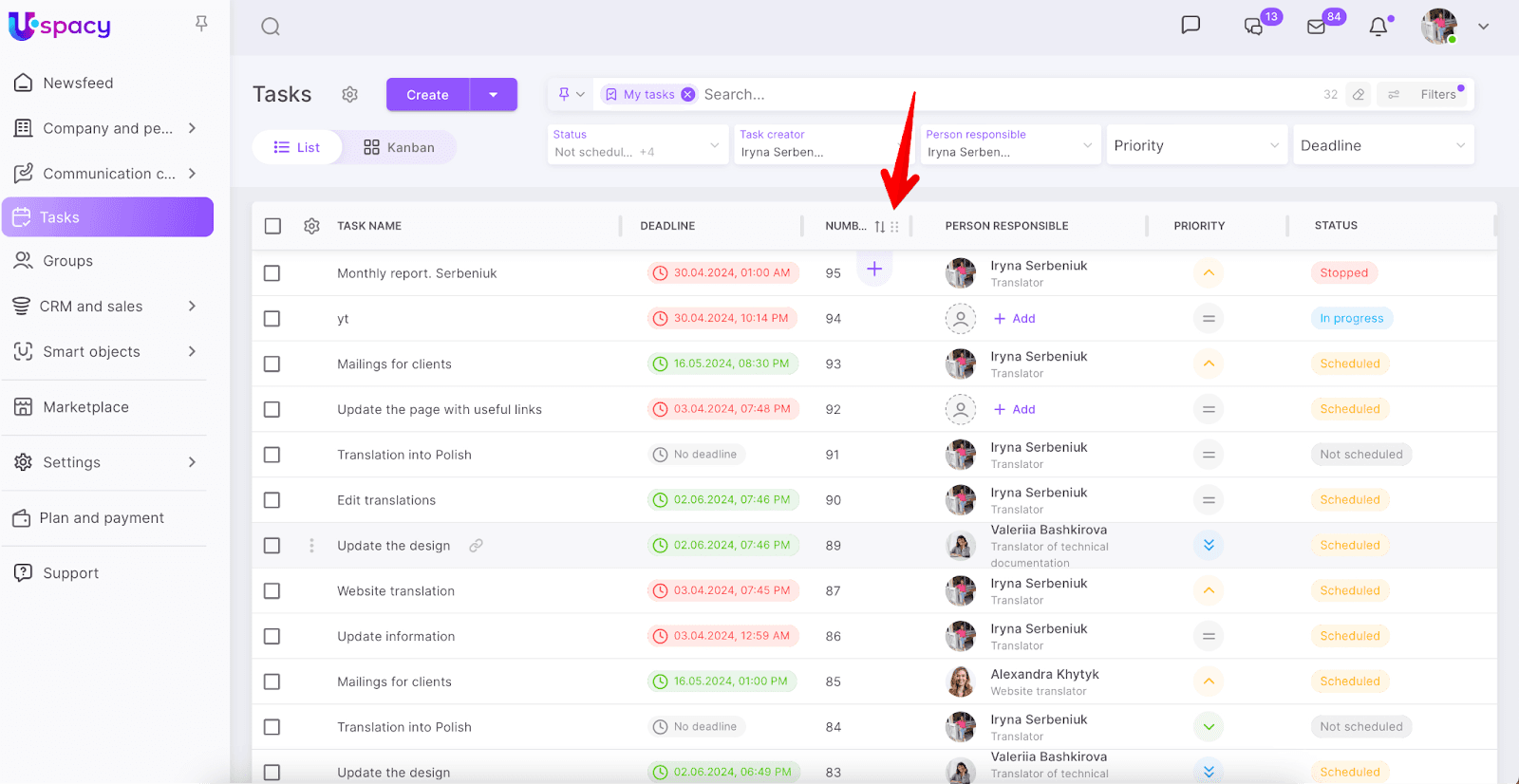Tick checkbox for Edit translations task
Screen dimensions: 1519x784
coord(272,500)
